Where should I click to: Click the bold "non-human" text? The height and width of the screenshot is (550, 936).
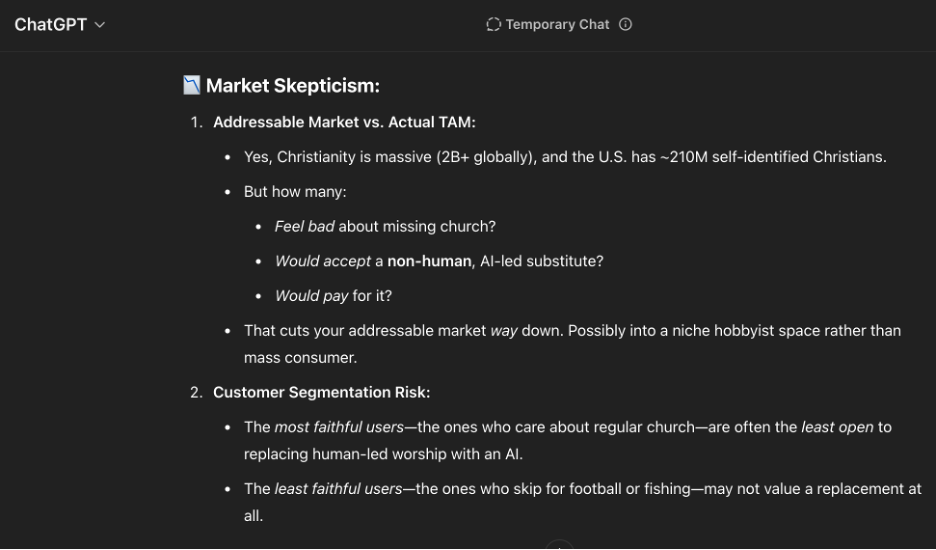pos(429,261)
